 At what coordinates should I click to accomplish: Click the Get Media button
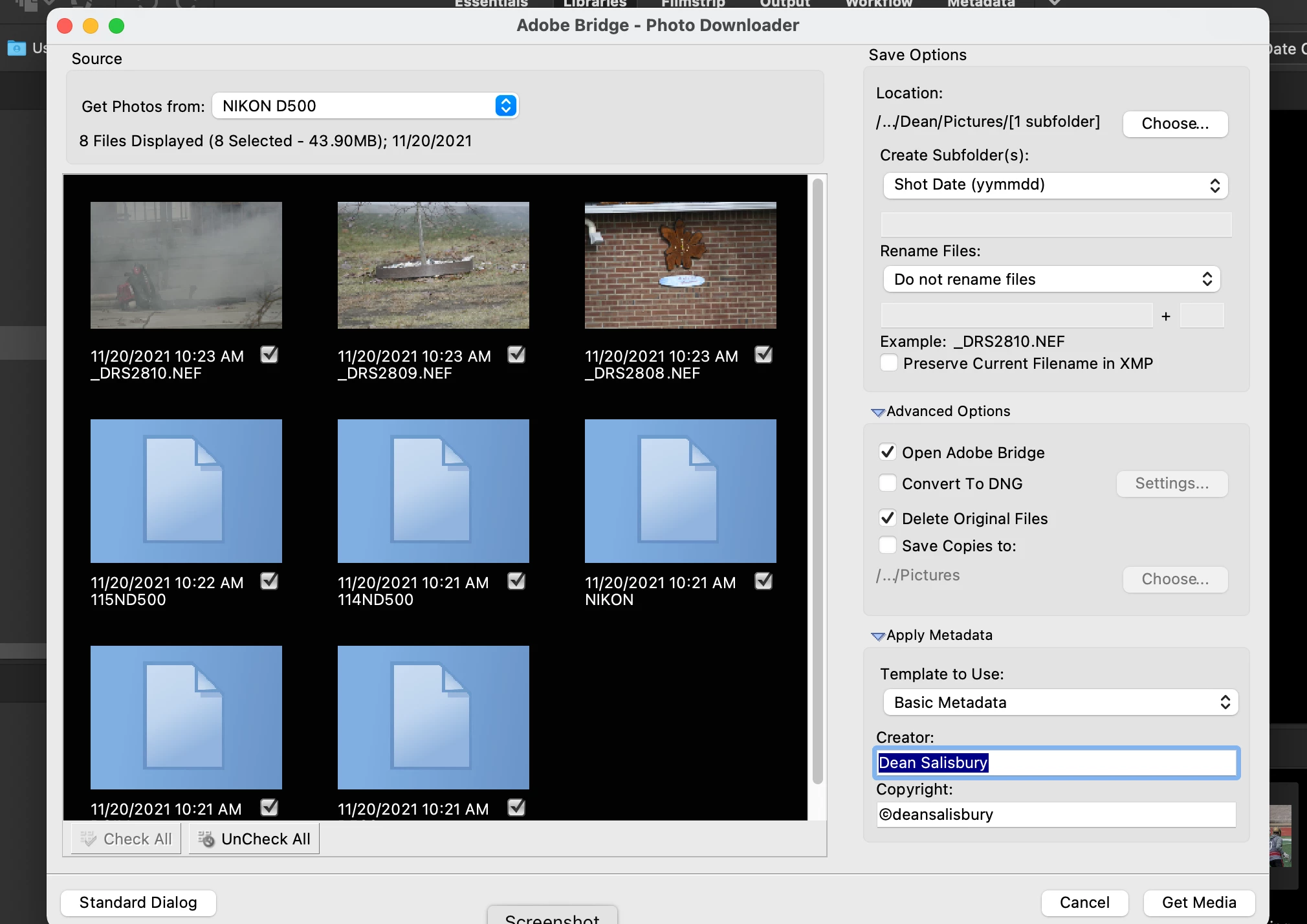coord(1198,902)
